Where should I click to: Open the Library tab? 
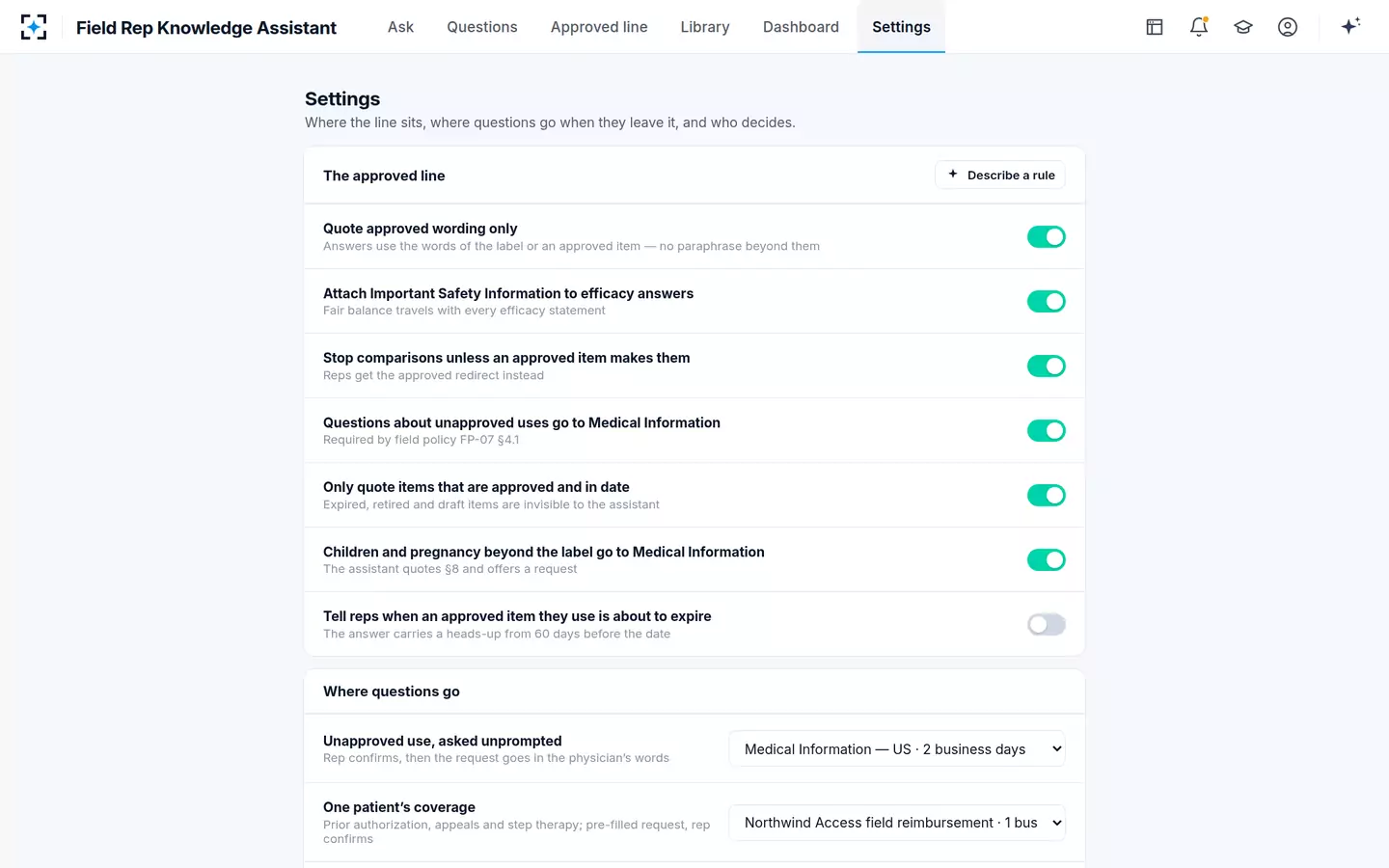(x=705, y=27)
